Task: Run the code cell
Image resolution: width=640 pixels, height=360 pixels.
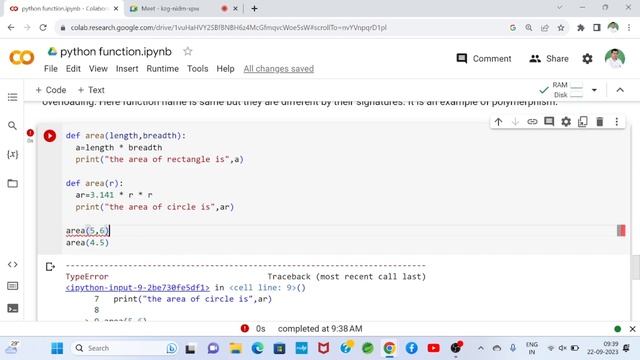Action: [50, 136]
